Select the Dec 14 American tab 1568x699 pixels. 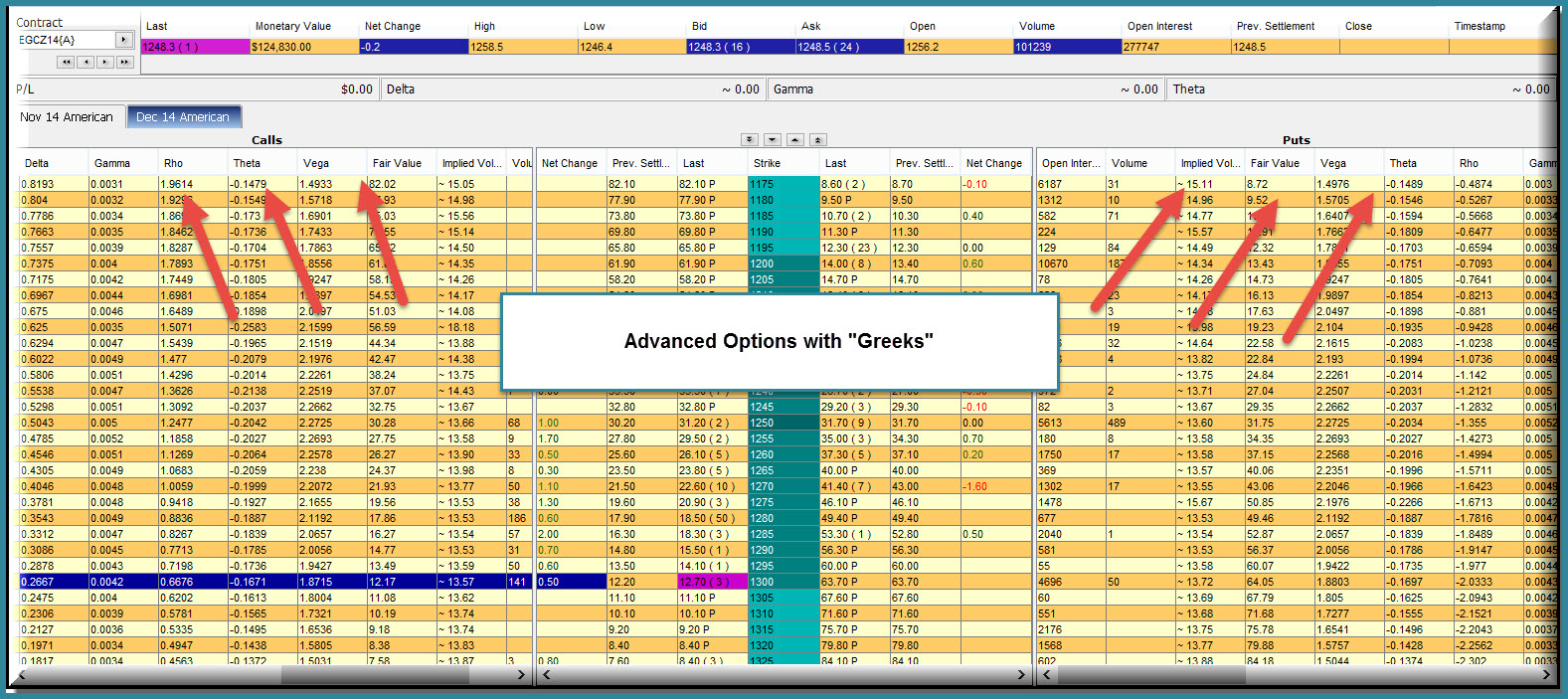click(x=183, y=117)
